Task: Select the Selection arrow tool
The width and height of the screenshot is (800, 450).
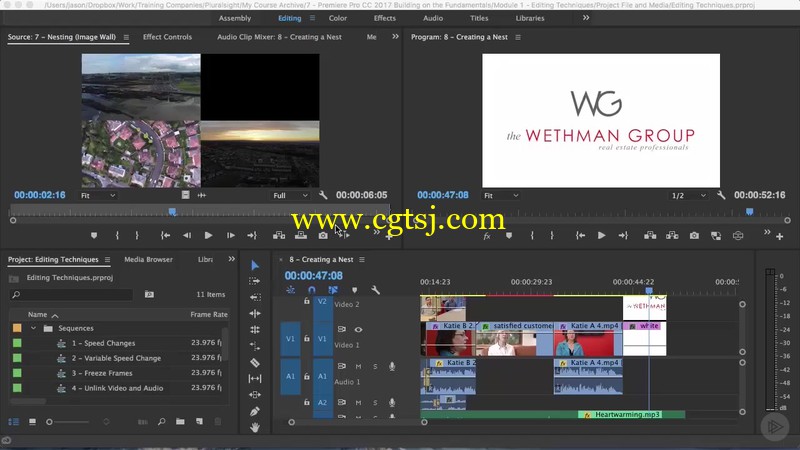Action: tap(255, 265)
